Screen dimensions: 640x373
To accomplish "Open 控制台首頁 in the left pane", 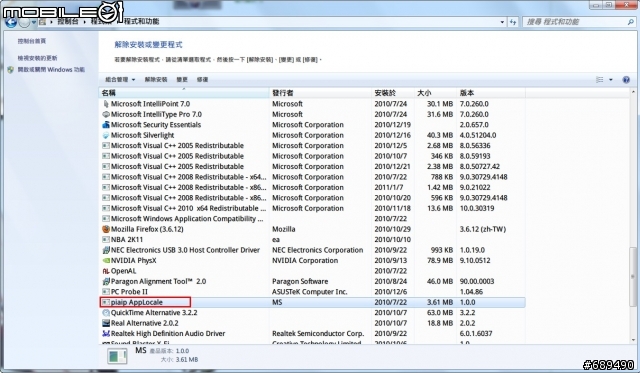I will tap(32, 41).
